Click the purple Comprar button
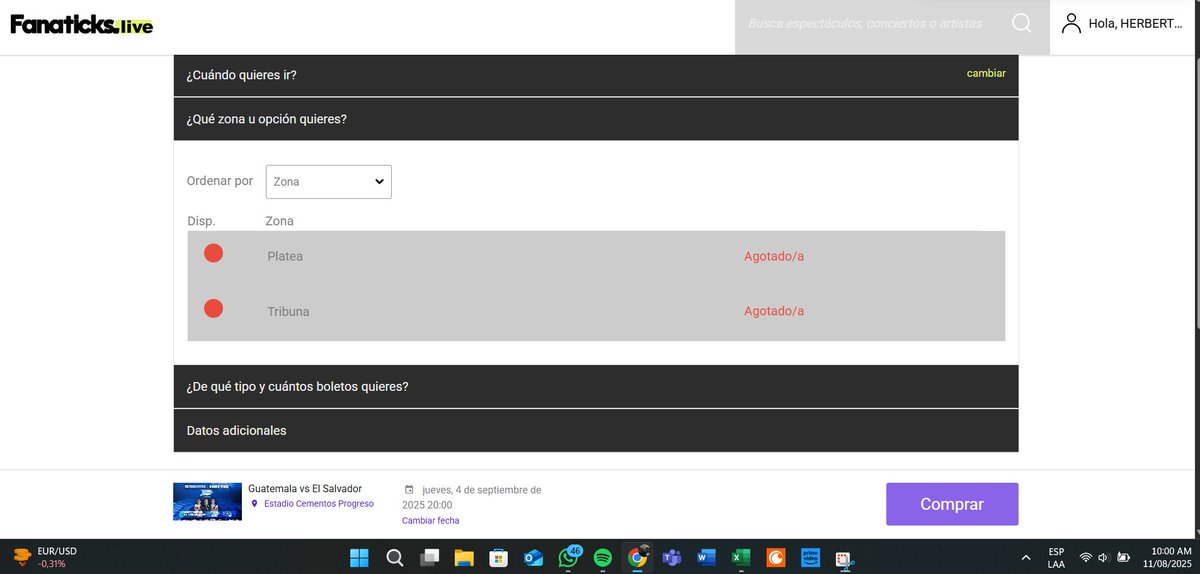The height and width of the screenshot is (574, 1200). point(952,504)
